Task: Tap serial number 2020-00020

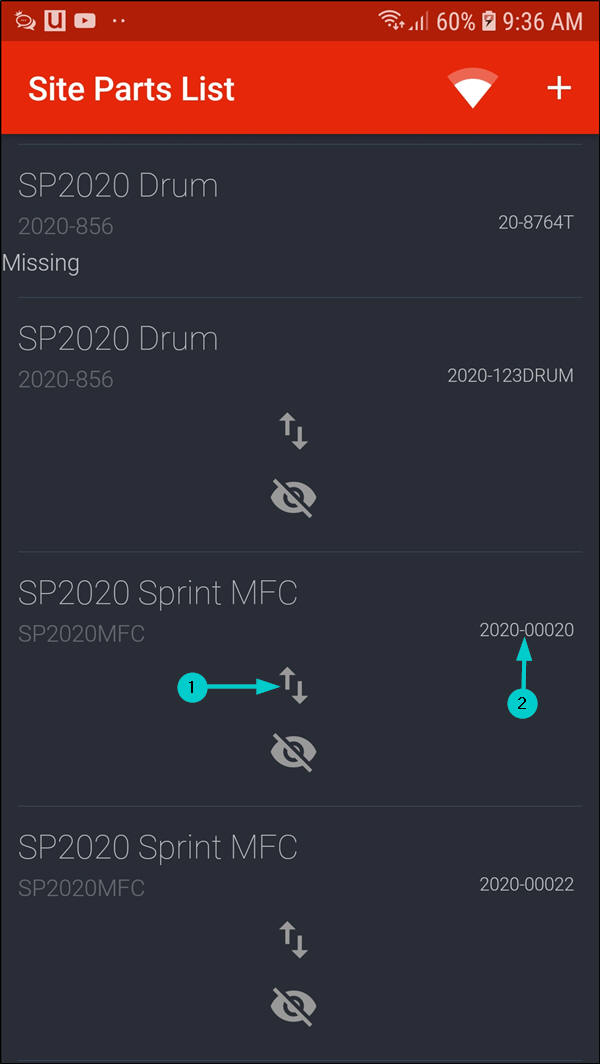Action: (526, 630)
